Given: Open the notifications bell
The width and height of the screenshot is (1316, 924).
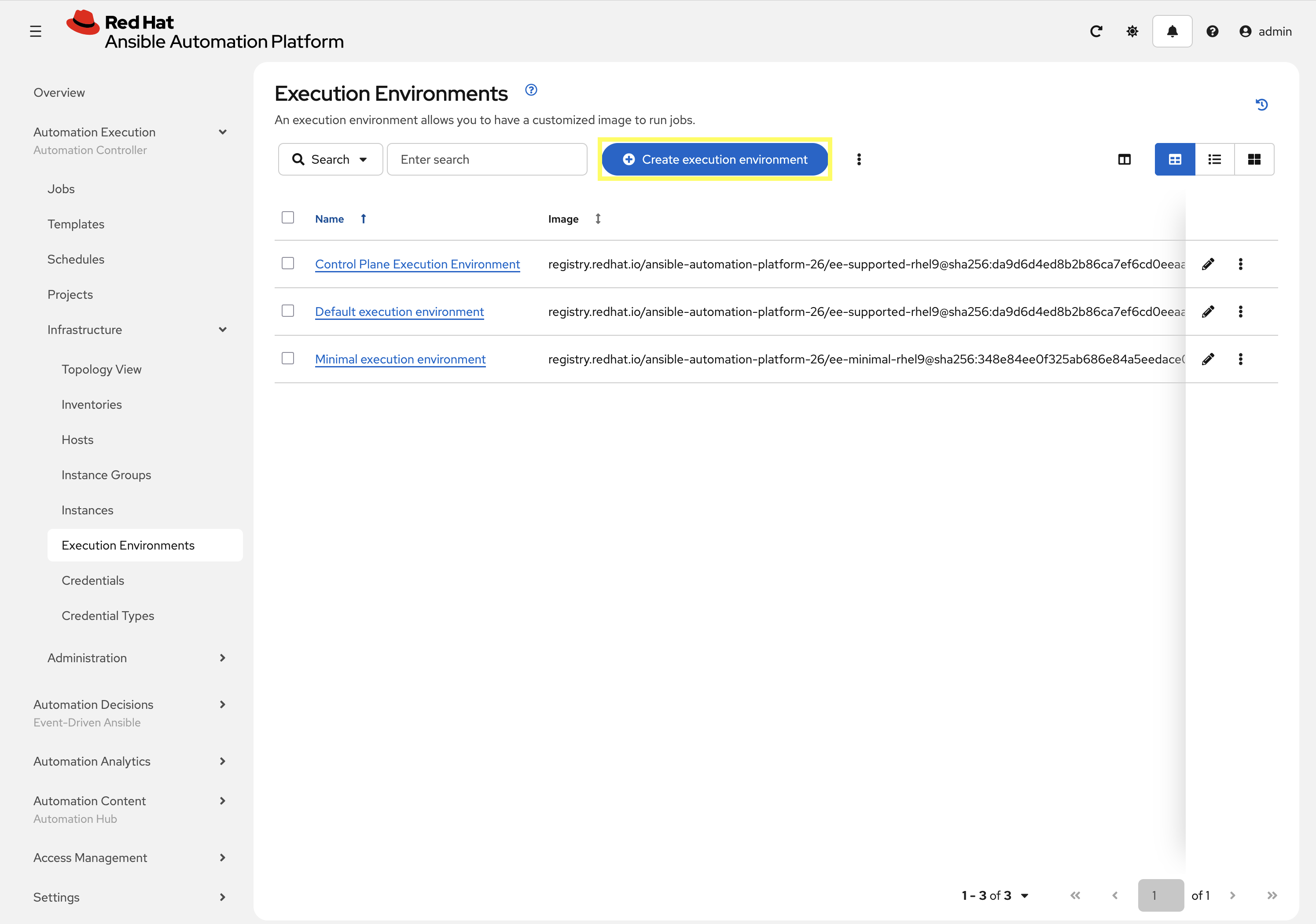Looking at the screenshot, I should pos(1172,31).
